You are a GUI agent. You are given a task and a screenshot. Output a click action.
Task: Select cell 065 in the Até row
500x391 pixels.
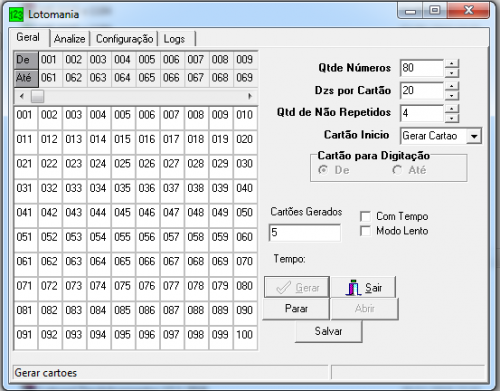[148, 78]
